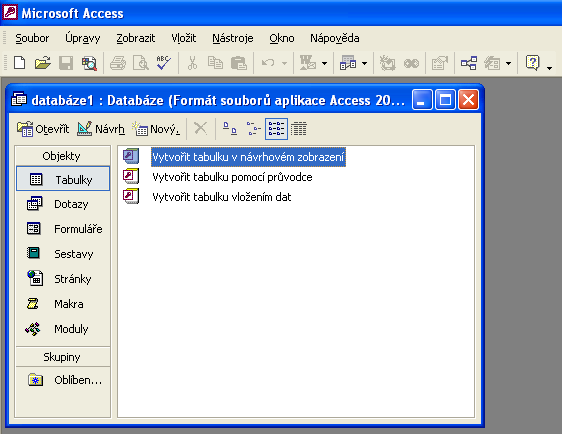Click the Paste clipboard icon

[x=238, y=63]
